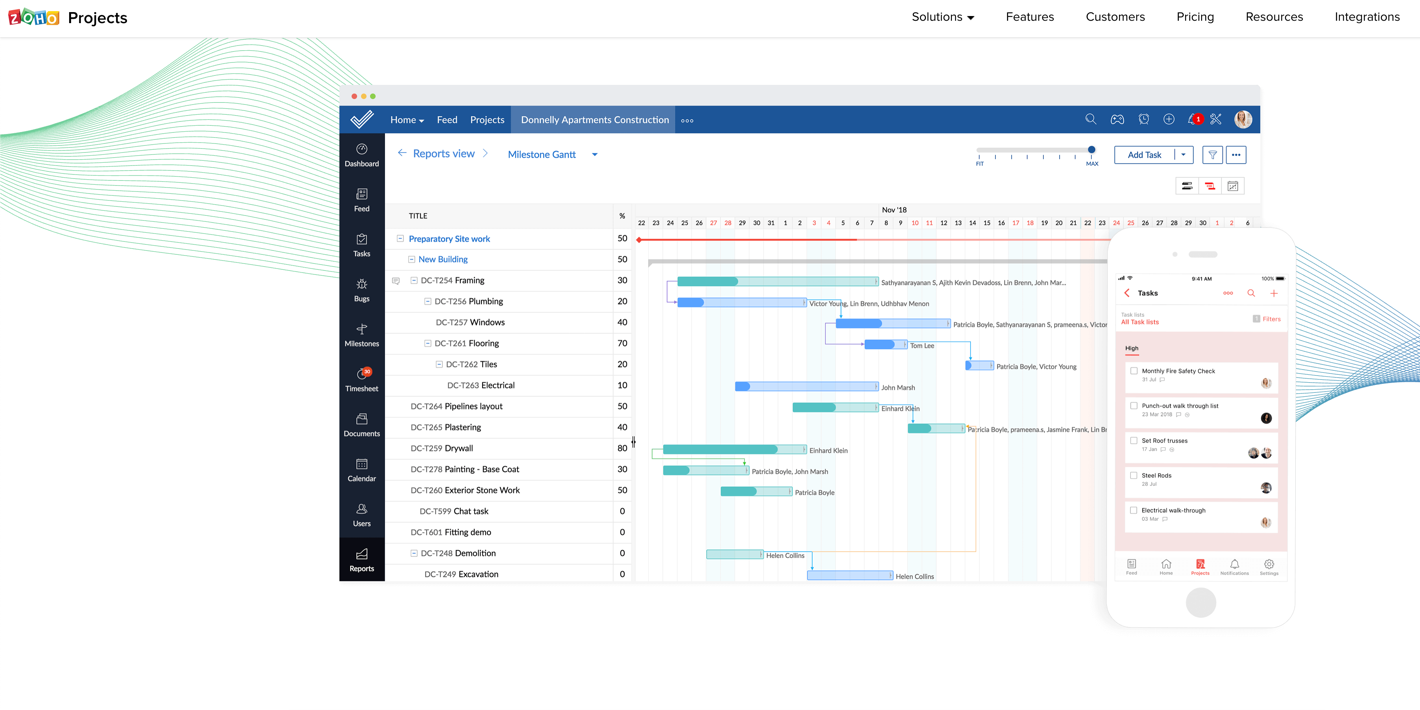Open the user profile avatar
Screen dimensions: 1420x710
click(1243, 120)
